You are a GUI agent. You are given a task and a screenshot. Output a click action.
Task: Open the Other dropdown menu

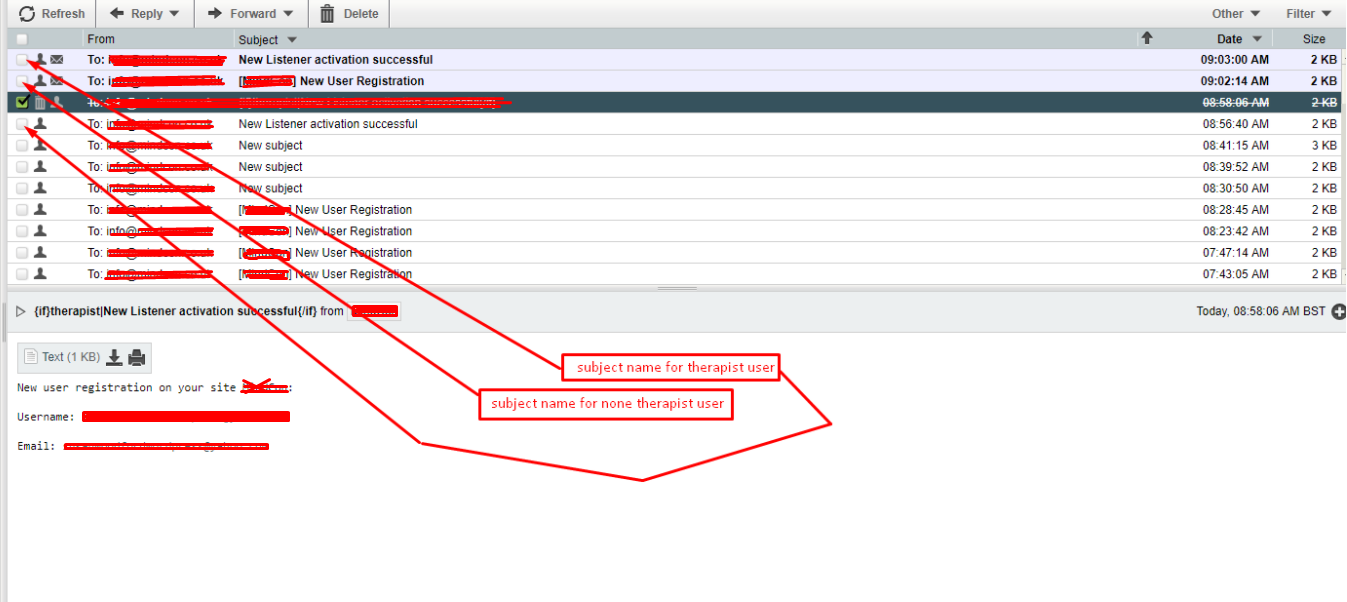point(1236,14)
